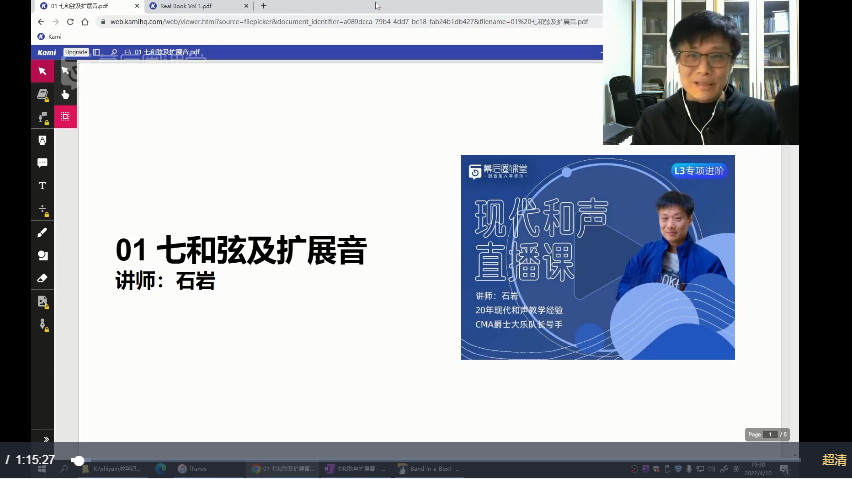
Task: Expand the Kami toolbar with double chevron
Action: [x=46, y=439]
